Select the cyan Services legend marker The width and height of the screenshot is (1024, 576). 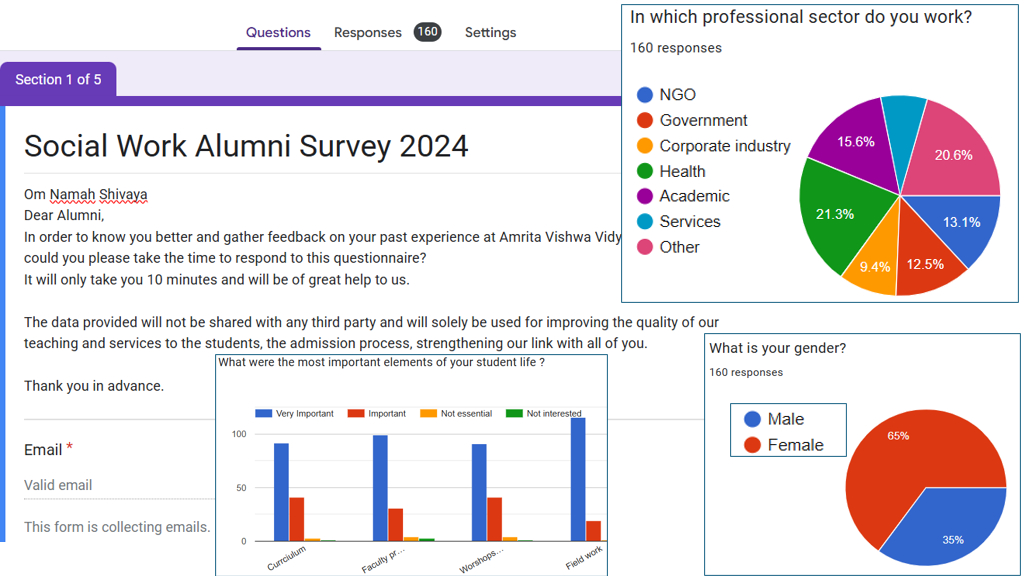pos(643,222)
